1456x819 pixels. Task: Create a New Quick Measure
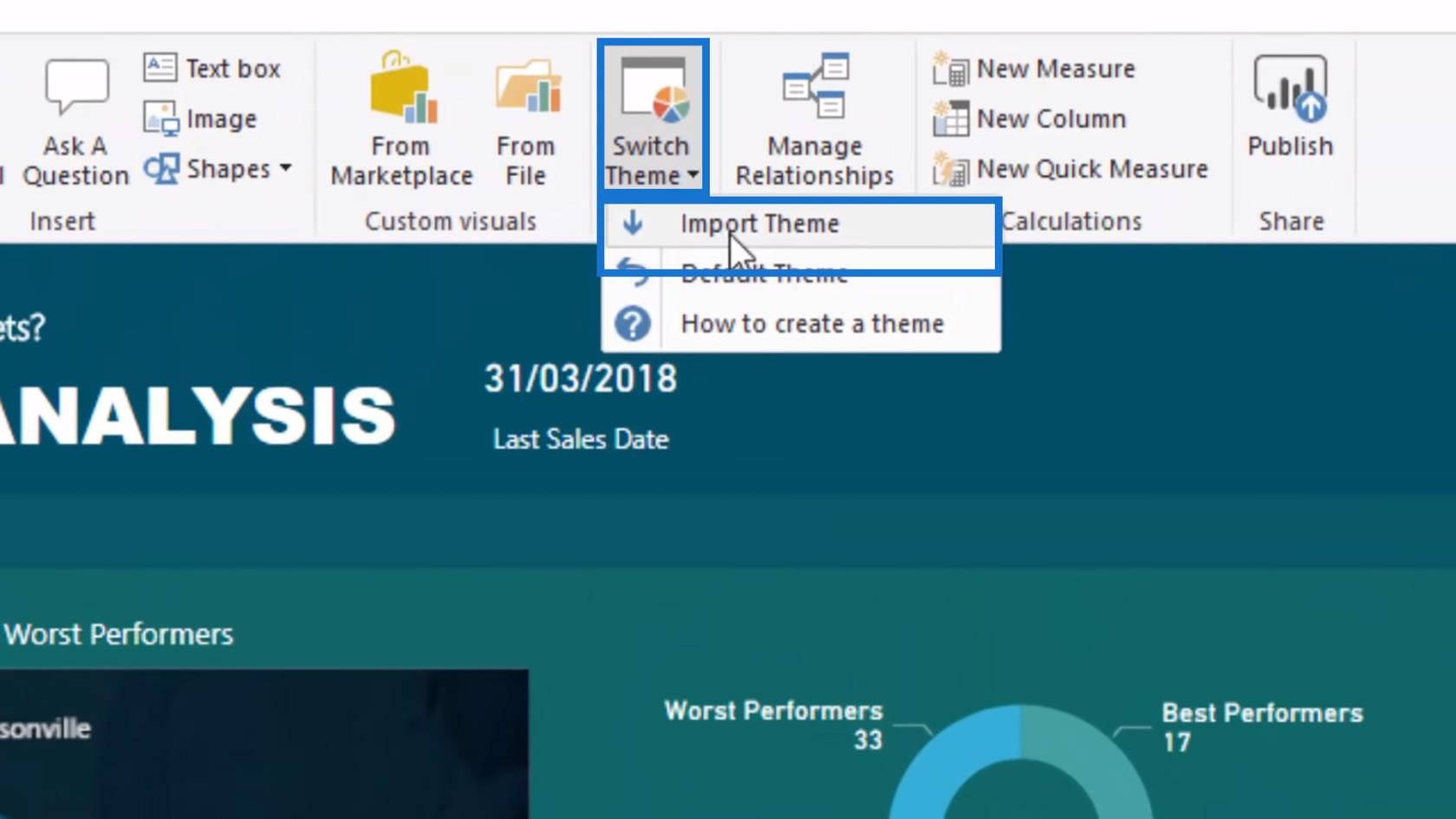pyautogui.click(x=1070, y=169)
